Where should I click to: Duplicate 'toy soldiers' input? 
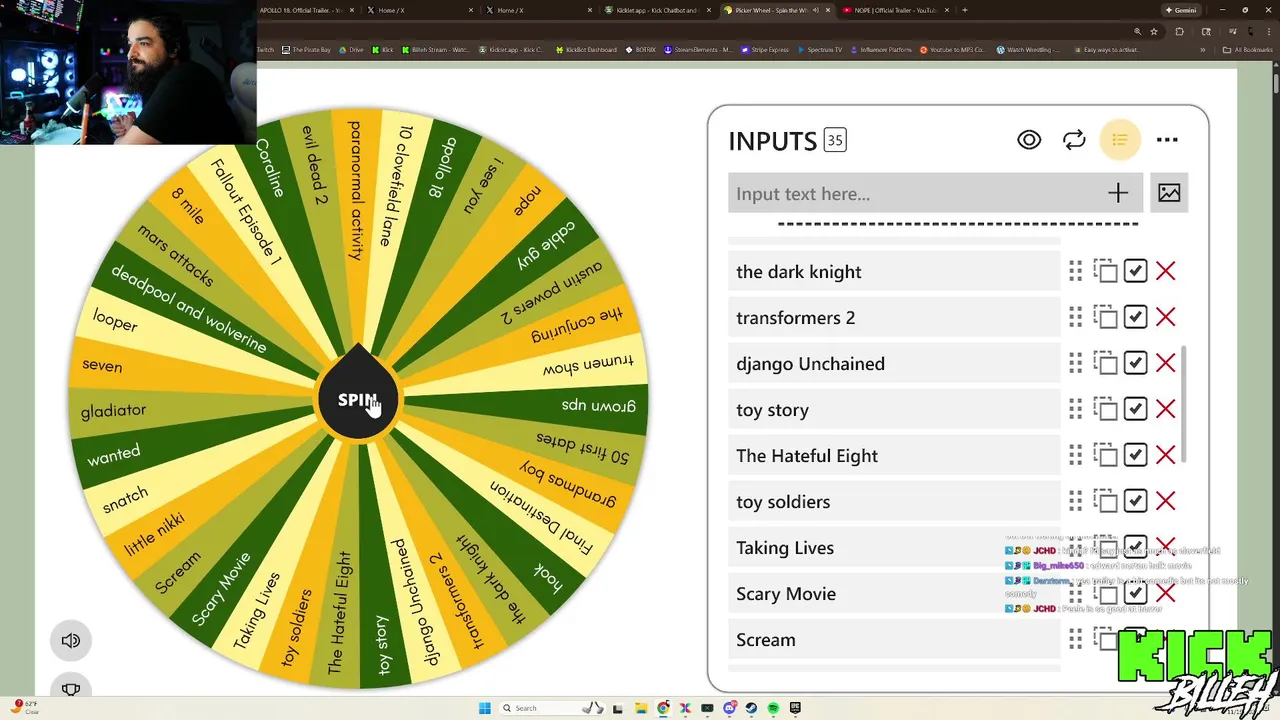(1105, 501)
